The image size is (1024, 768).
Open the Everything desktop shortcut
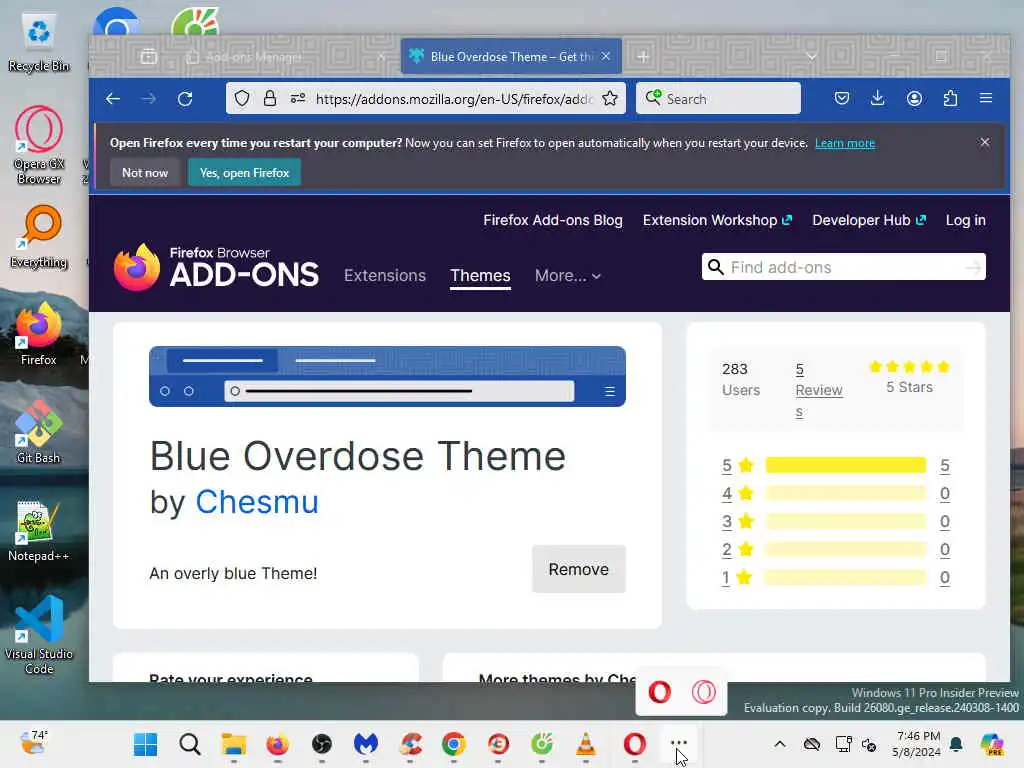39,236
